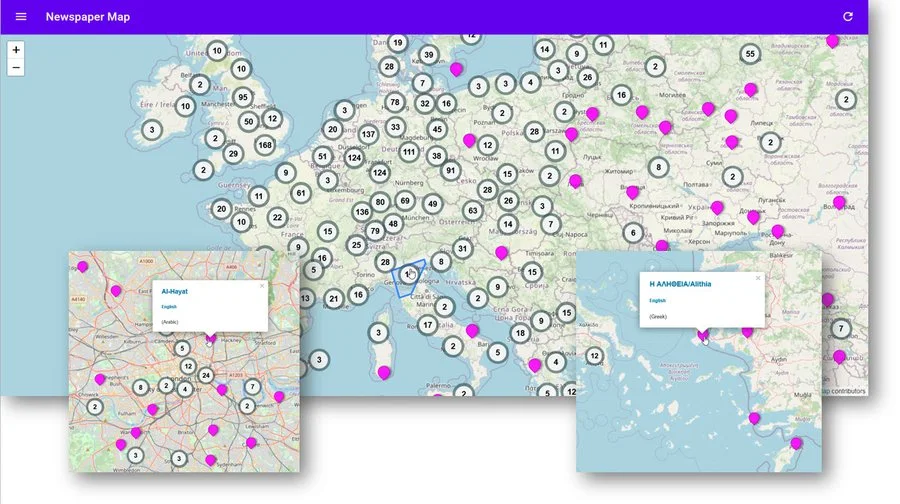Open the 111 cluster in Germany
Viewport: 900px width, 504px height.
click(x=409, y=152)
